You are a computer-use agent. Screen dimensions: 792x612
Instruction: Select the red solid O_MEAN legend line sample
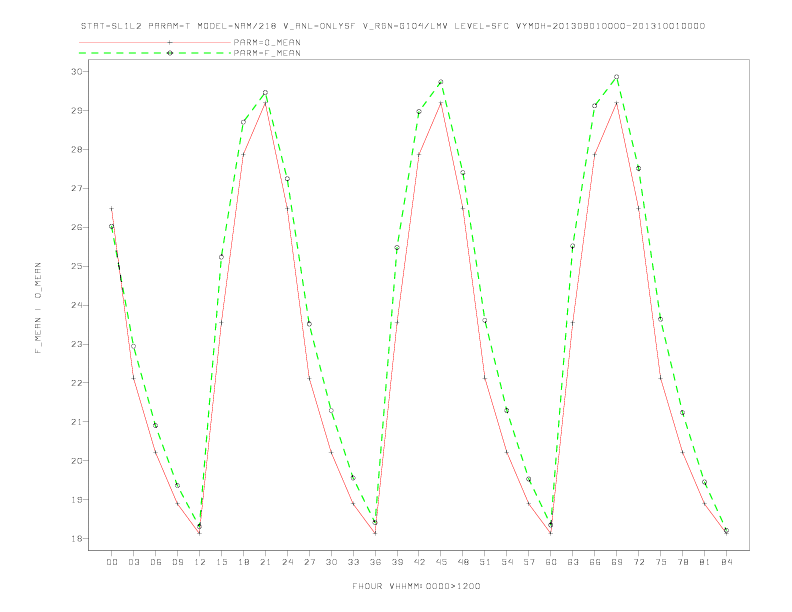point(155,42)
